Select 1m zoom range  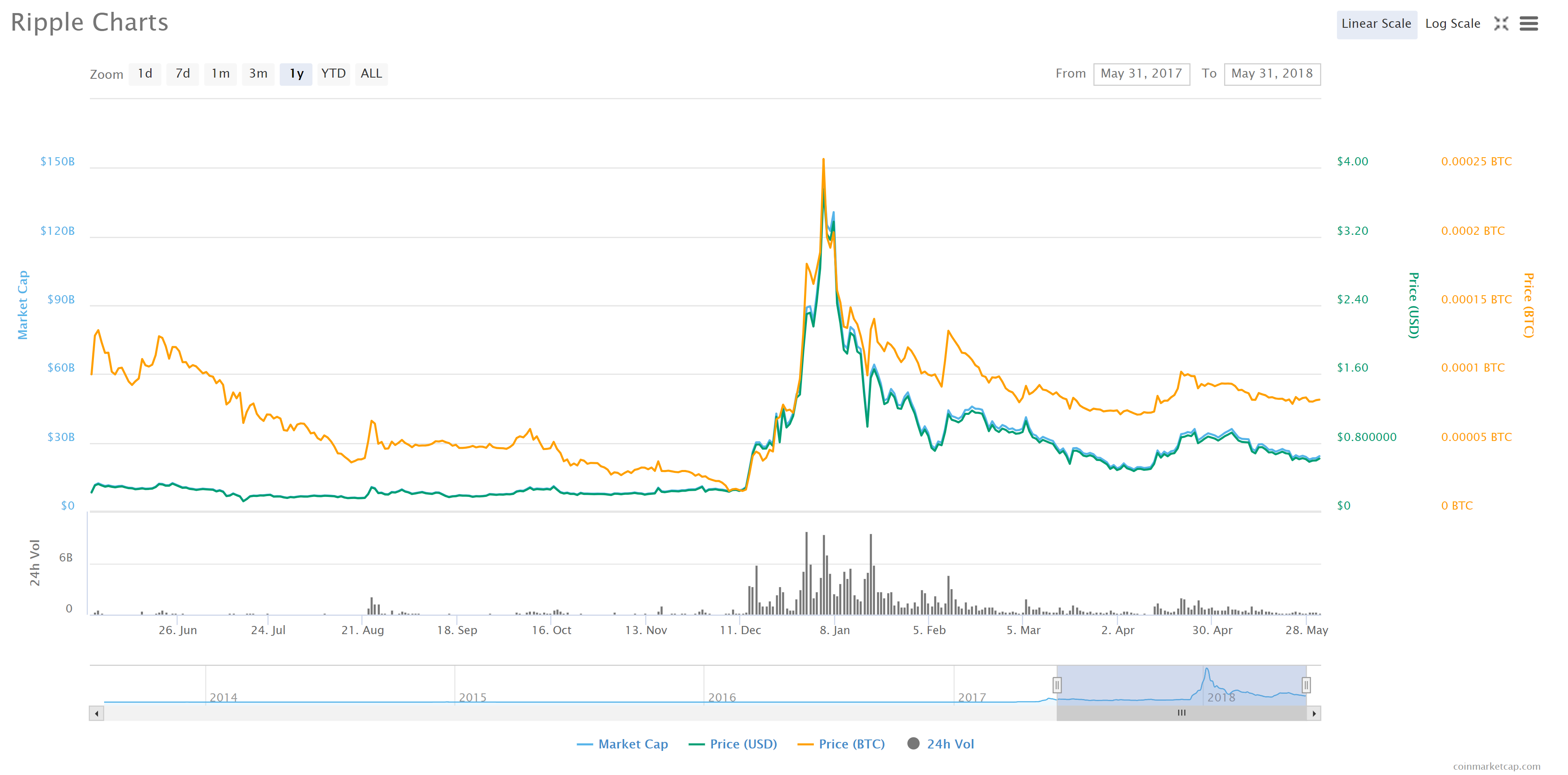(220, 74)
